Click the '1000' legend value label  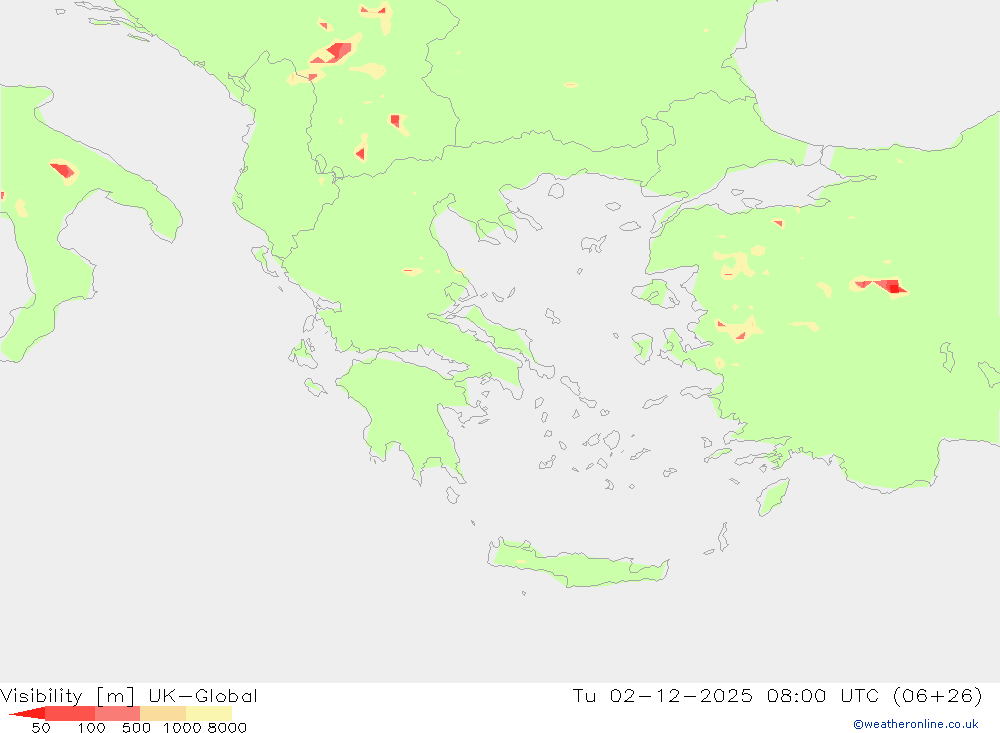(x=182, y=727)
